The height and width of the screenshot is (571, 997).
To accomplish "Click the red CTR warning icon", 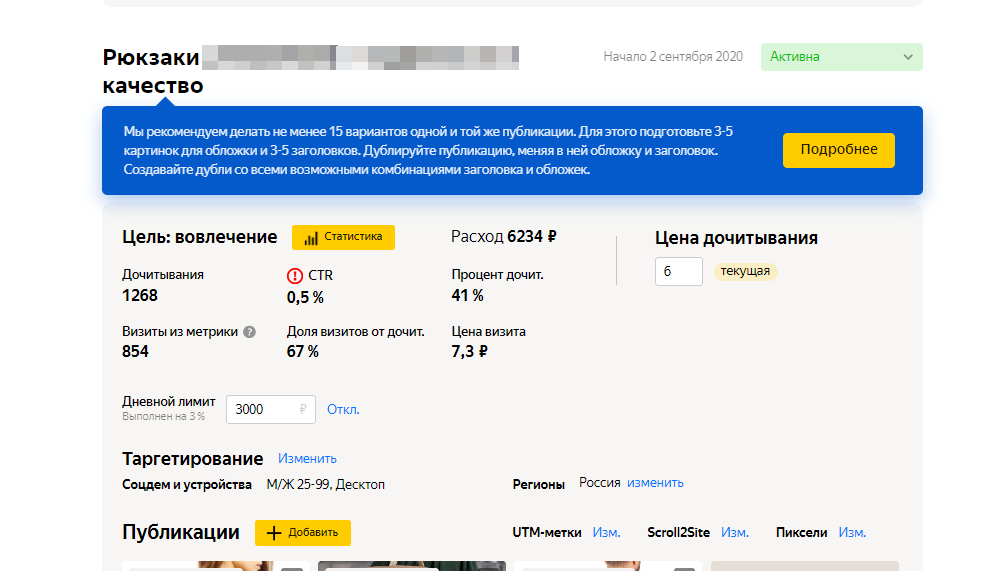I will click(x=294, y=275).
